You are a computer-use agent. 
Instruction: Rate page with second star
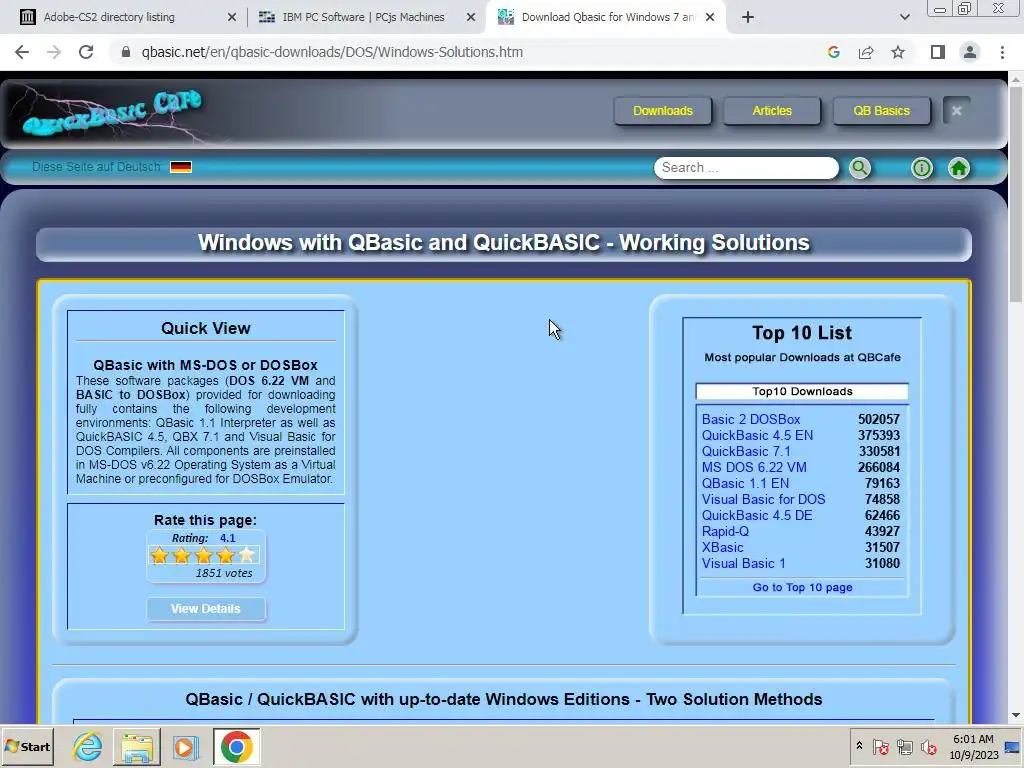[182, 556]
